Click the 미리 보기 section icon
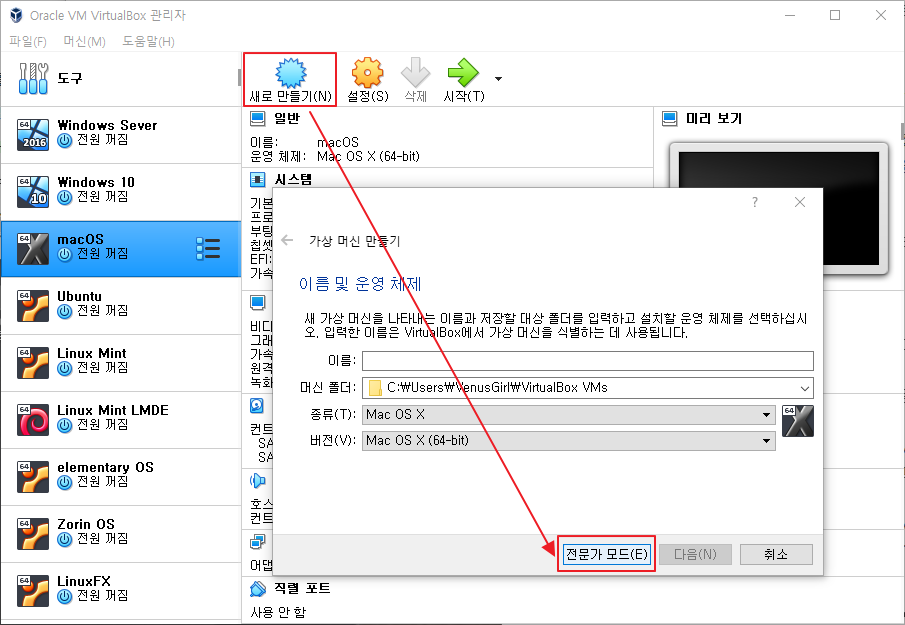905x625 pixels. pyautogui.click(x=670, y=118)
